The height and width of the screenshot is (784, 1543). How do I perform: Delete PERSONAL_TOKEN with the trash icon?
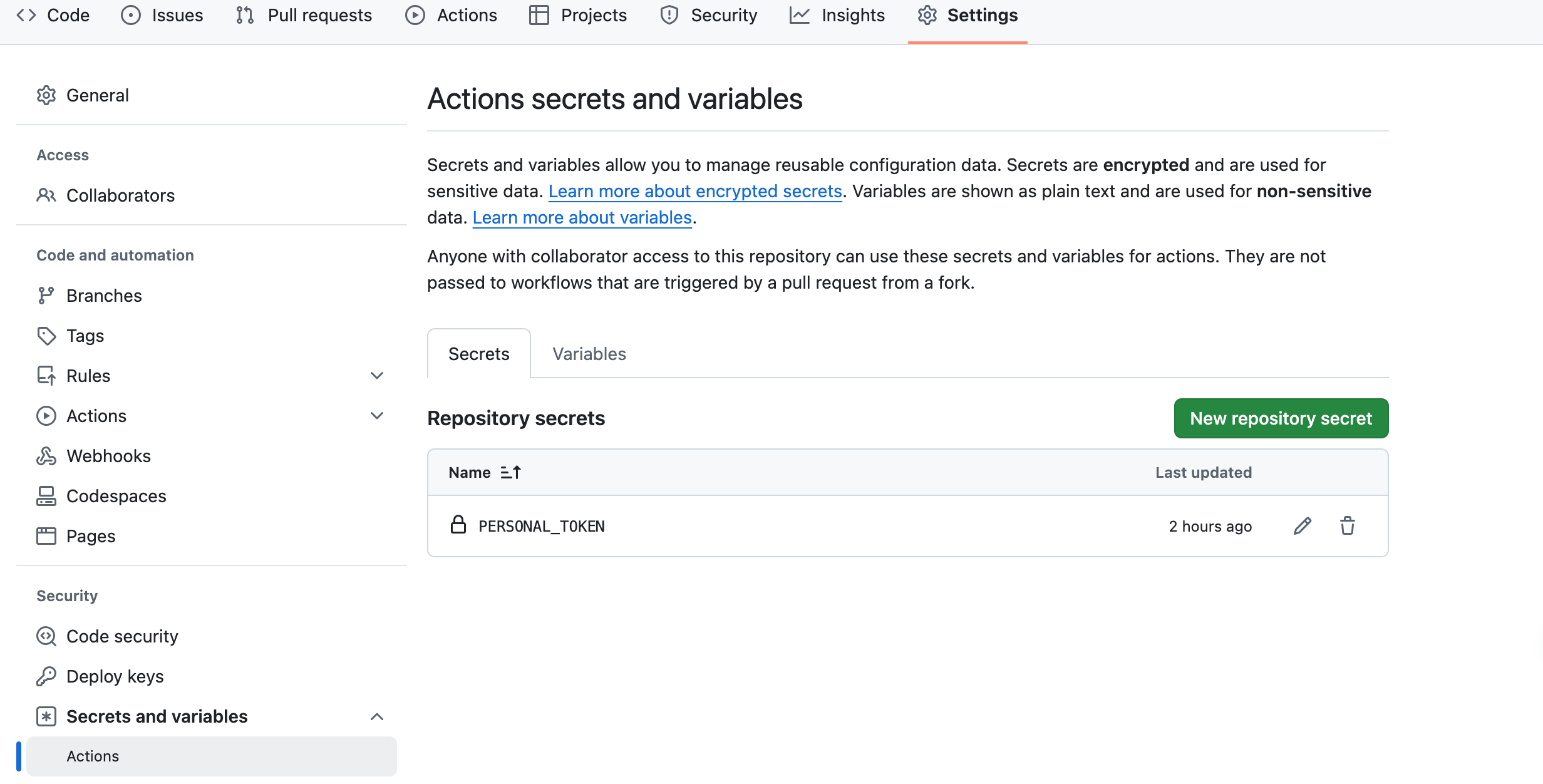(1348, 526)
